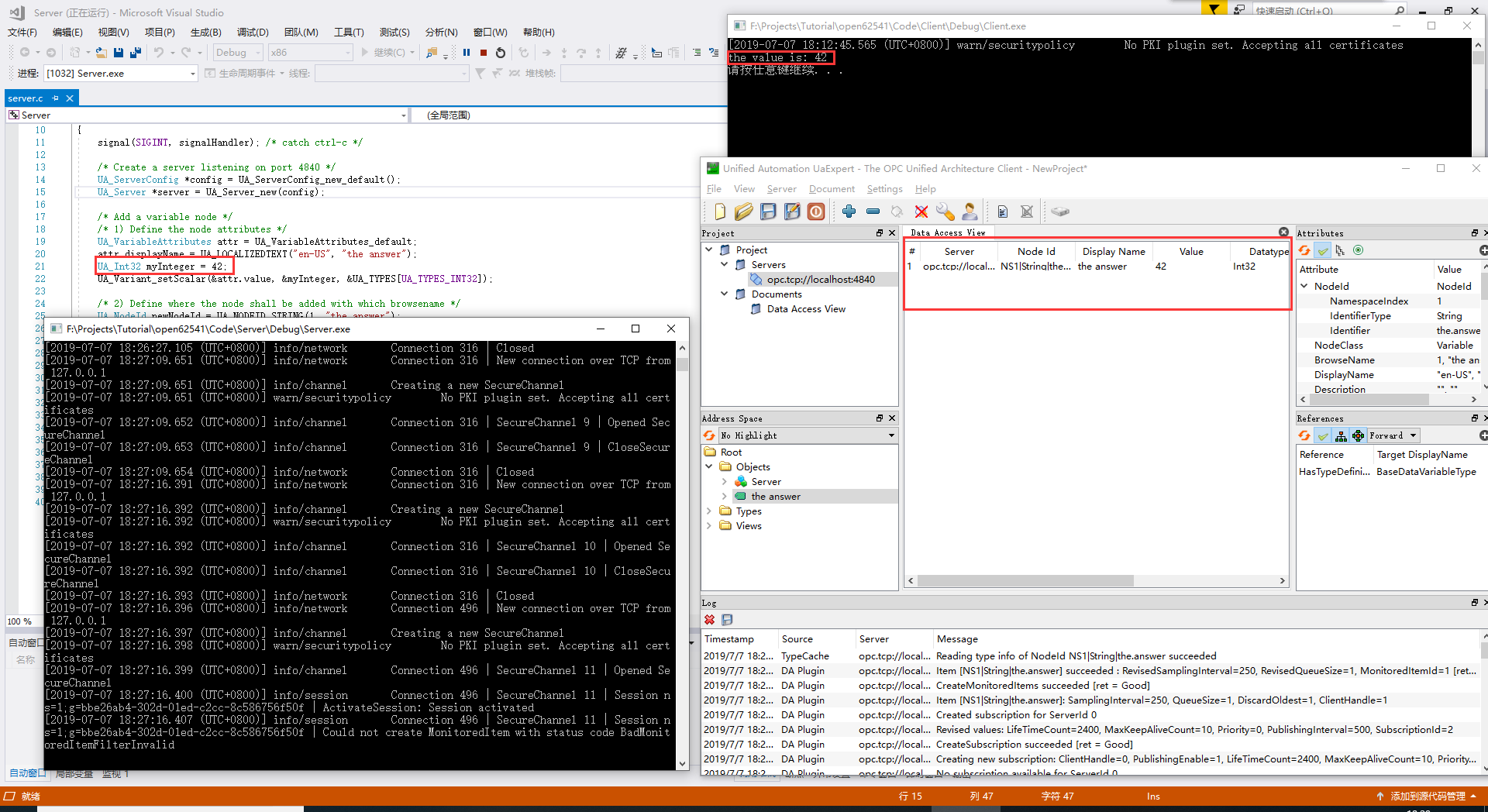Click the filter notification flag in the VS title bar
Viewport: 1488px width, 812px height.
[1214, 9]
